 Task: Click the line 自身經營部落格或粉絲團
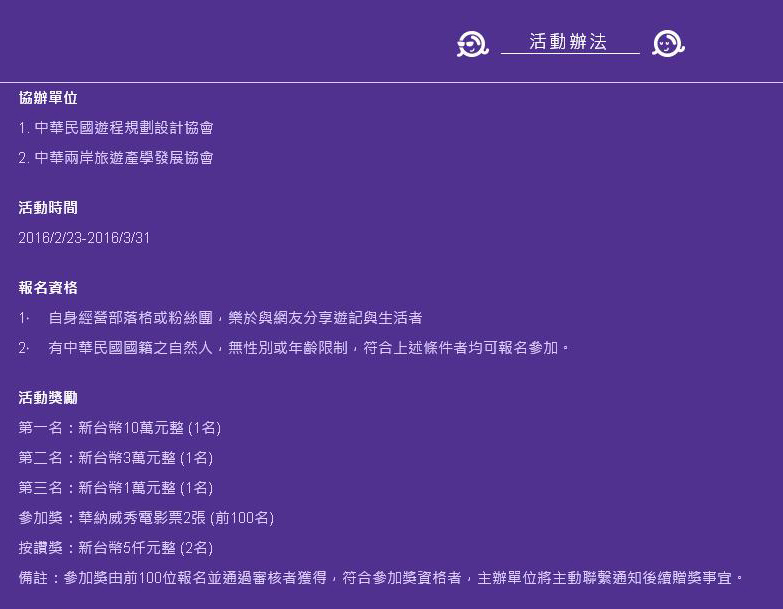[220, 317]
